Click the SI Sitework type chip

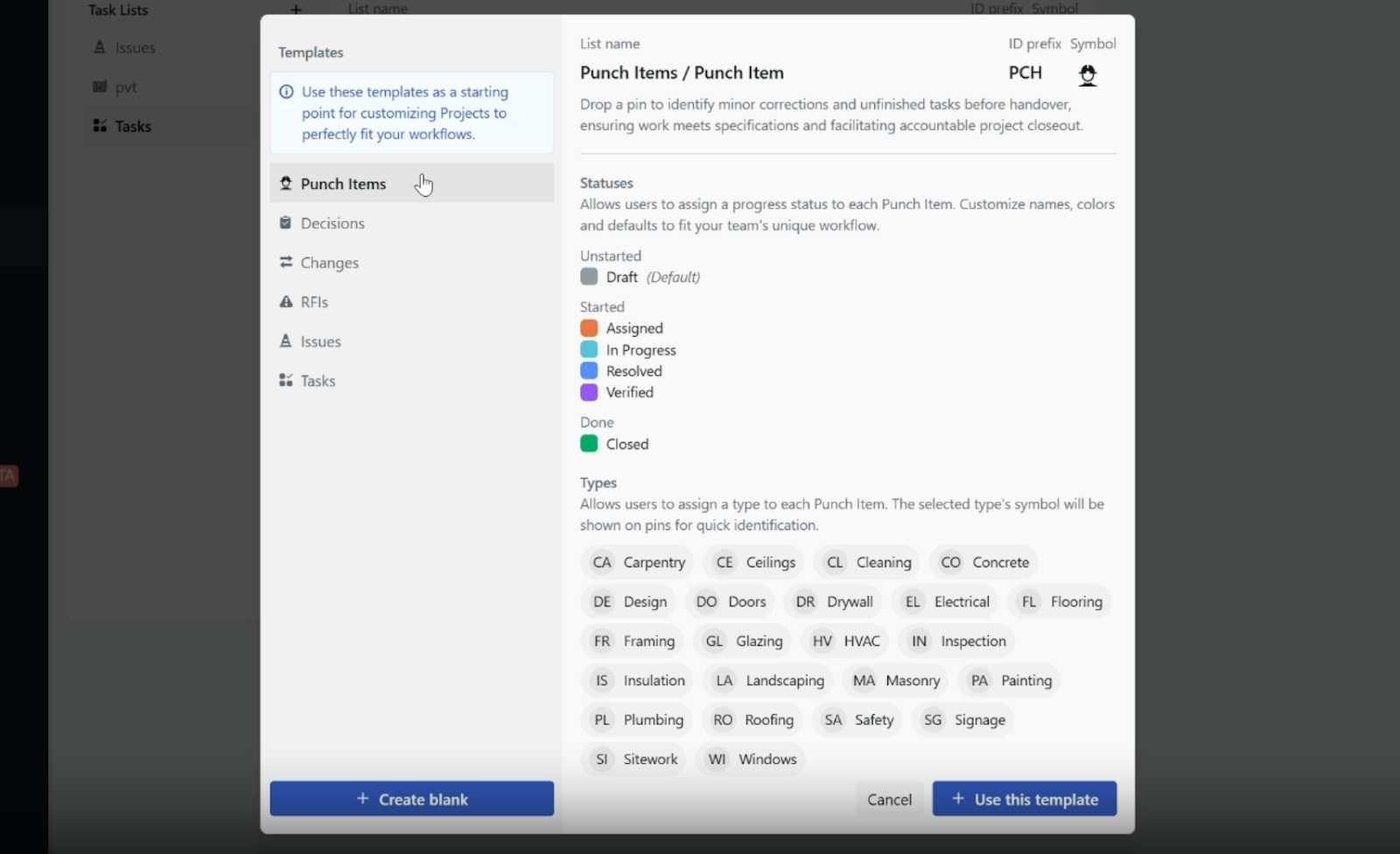coord(633,759)
